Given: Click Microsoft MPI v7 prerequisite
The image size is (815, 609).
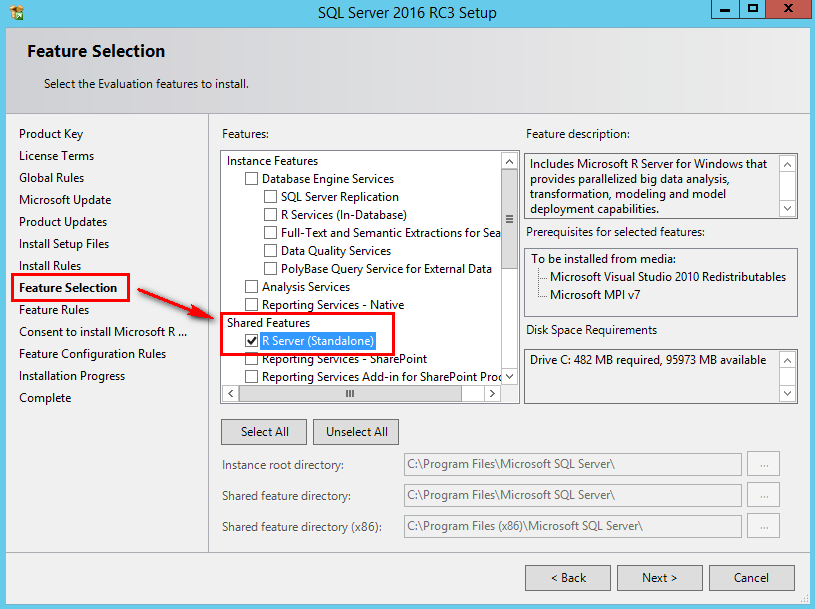Looking at the screenshot, I should (595, 295).
